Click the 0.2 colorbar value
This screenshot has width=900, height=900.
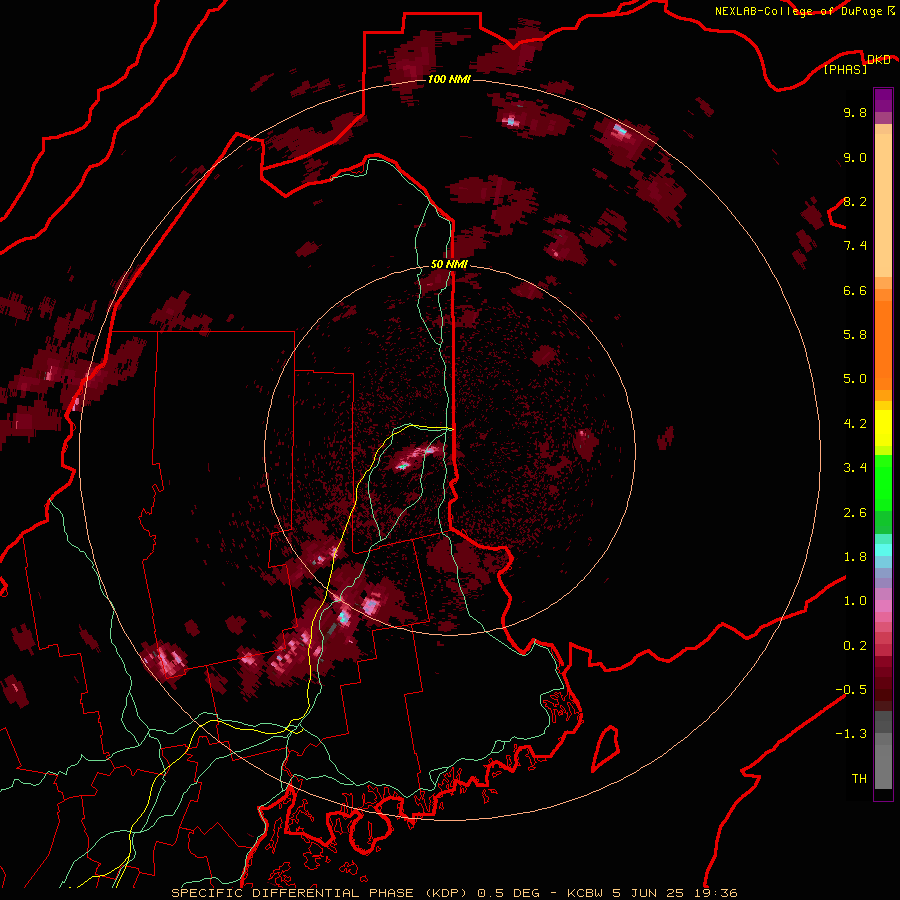(855, 645)
